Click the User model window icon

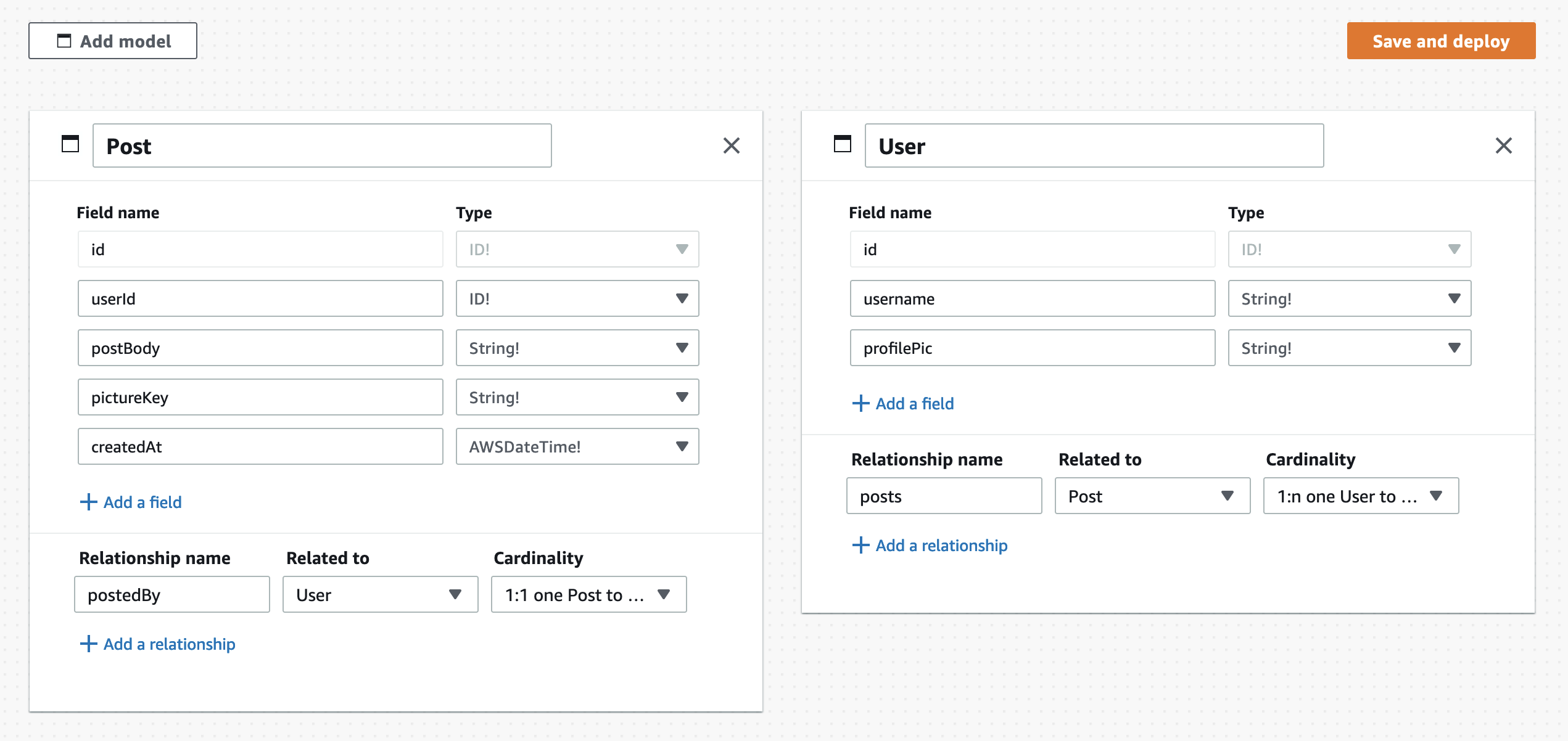point(843,144)
